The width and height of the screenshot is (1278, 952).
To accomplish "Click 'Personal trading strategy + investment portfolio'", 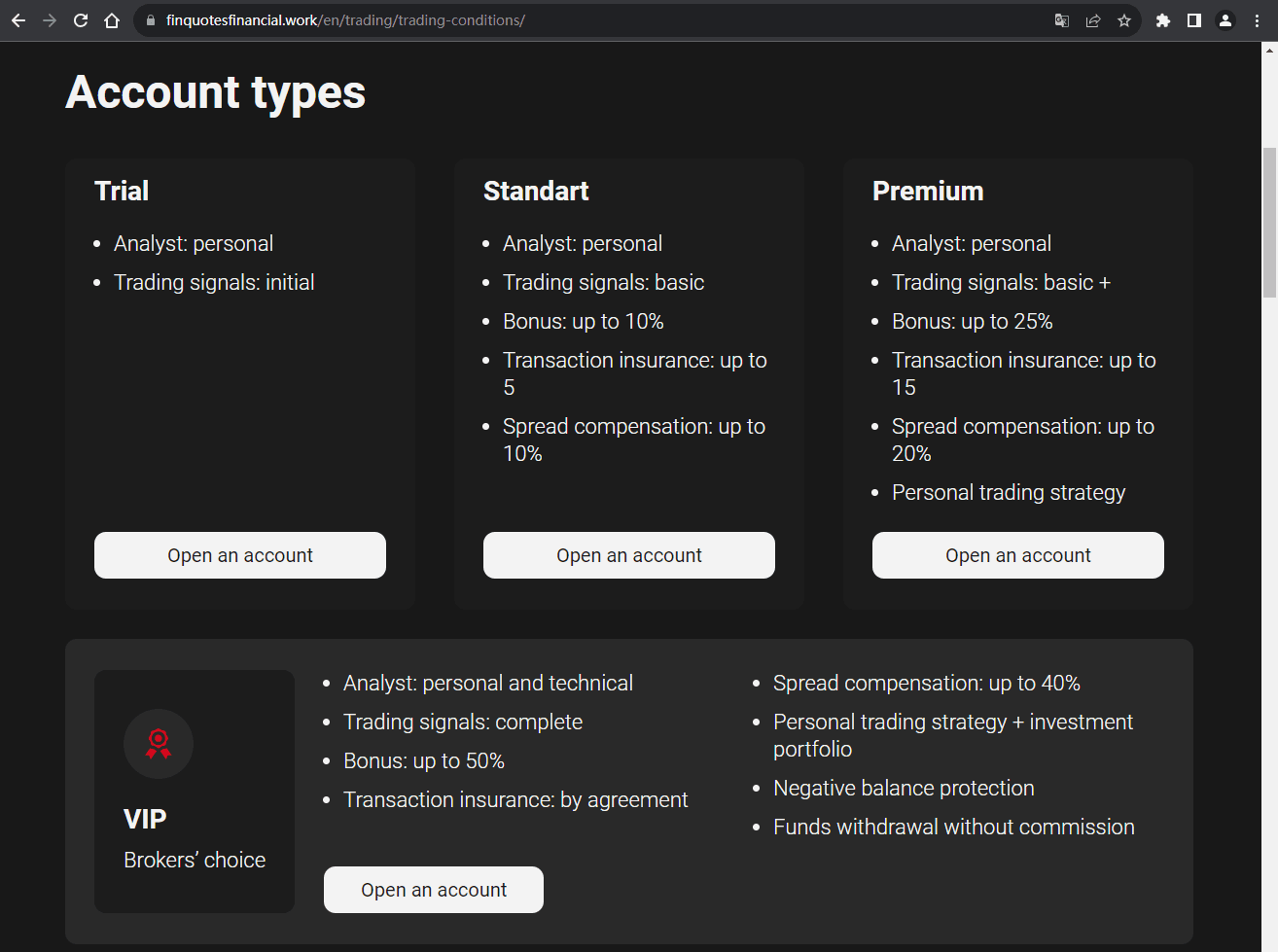I will [x=953, y=735].
